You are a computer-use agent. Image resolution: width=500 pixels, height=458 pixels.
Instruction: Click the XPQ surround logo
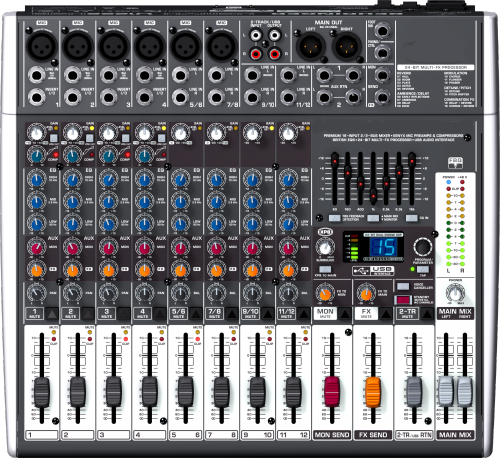coord(325,232)
